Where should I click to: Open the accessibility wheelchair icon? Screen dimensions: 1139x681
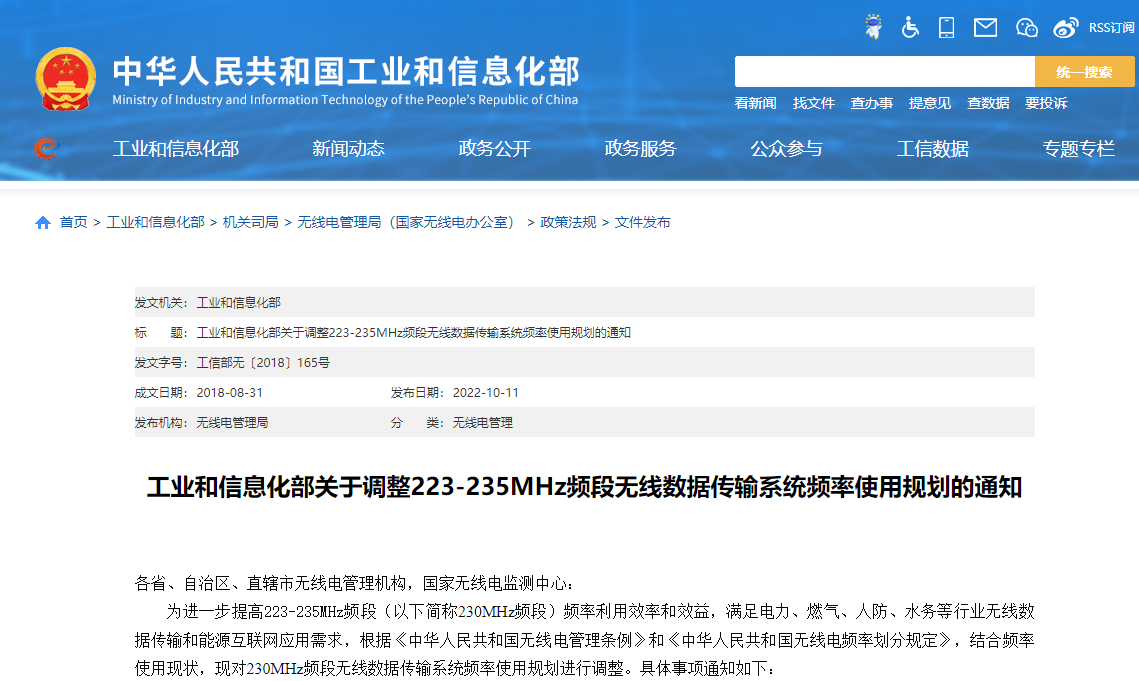[910, 27]
